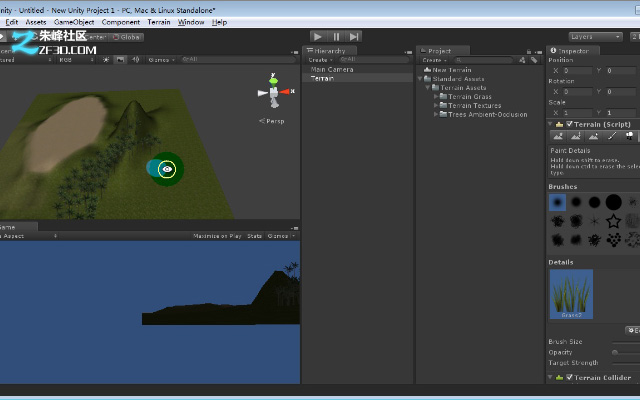
Task: Open the Terrain menu
Action: (159, 22)
